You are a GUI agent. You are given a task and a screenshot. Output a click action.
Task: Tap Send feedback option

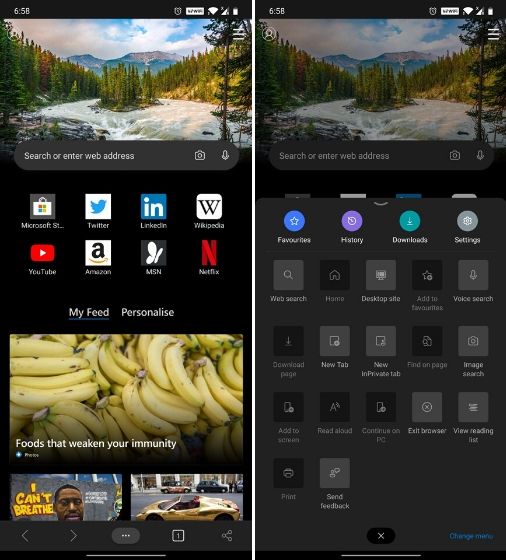pyautogui.click(x=335, y=484)
